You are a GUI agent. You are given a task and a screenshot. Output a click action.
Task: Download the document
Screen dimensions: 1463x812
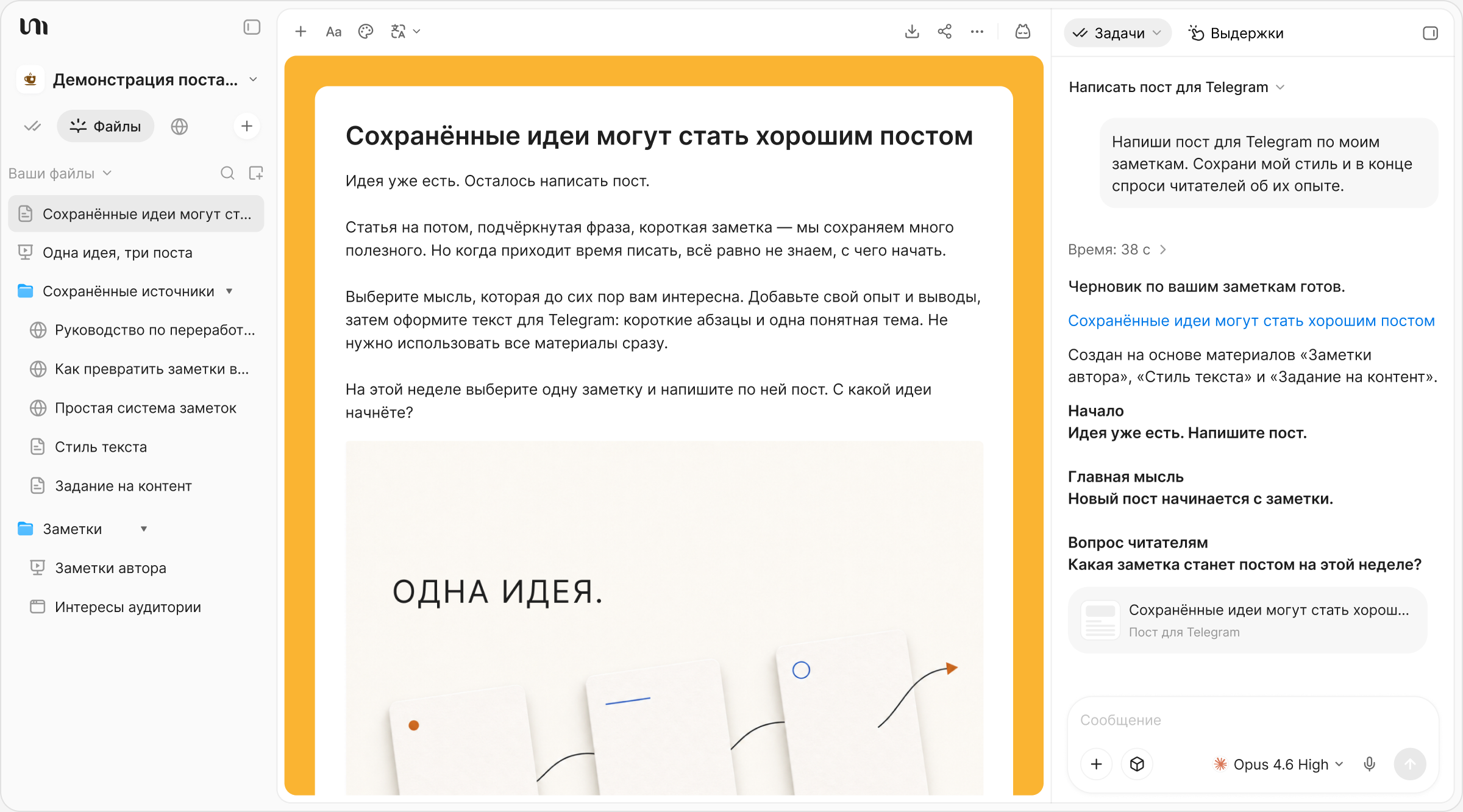(912, 32)
